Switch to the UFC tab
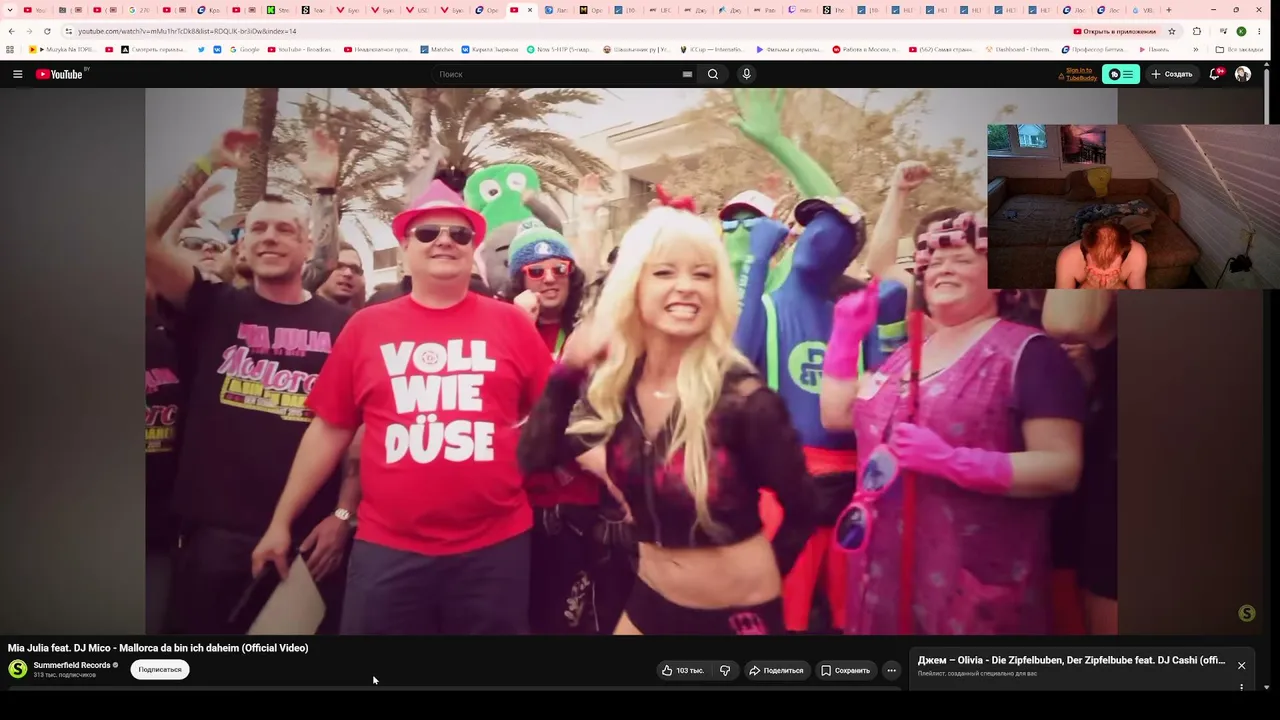Viewport: 1280px width, 720px height. click(659, 10)
